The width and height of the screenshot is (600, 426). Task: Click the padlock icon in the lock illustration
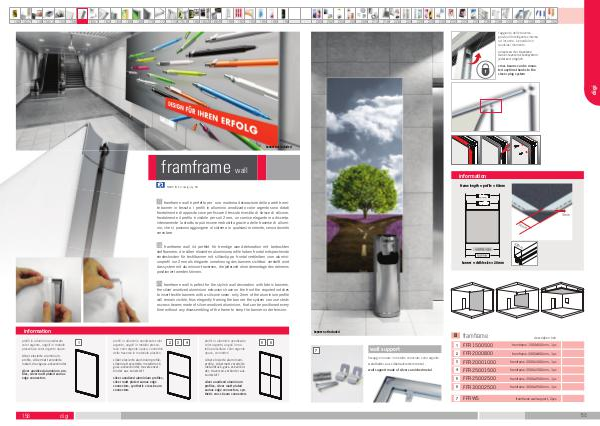[485, 70]
